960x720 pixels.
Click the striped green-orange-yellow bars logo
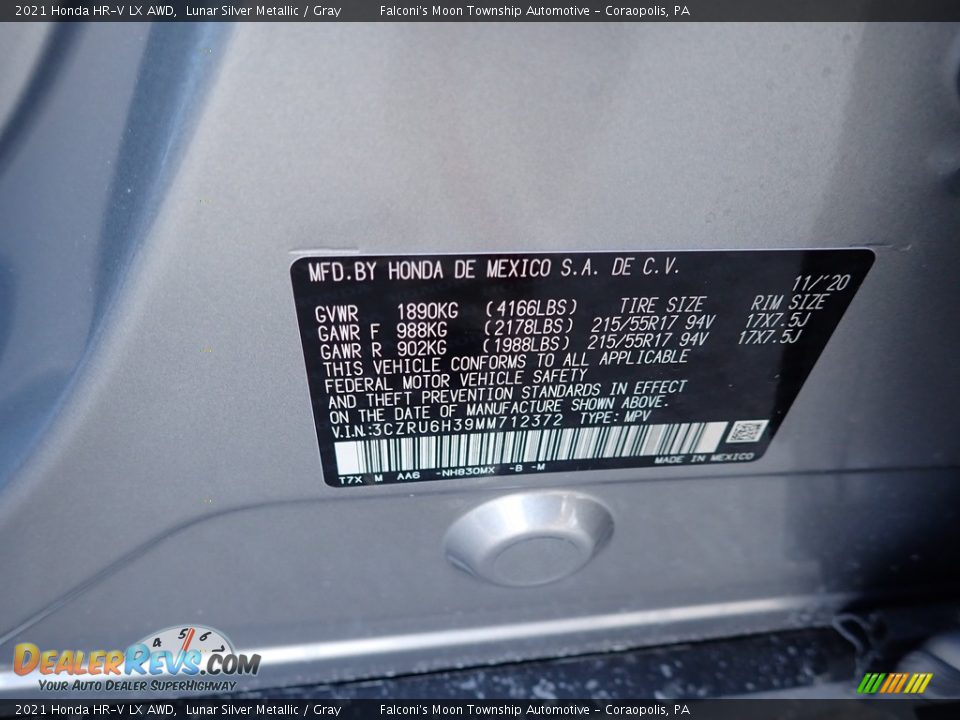coord(894,683)
